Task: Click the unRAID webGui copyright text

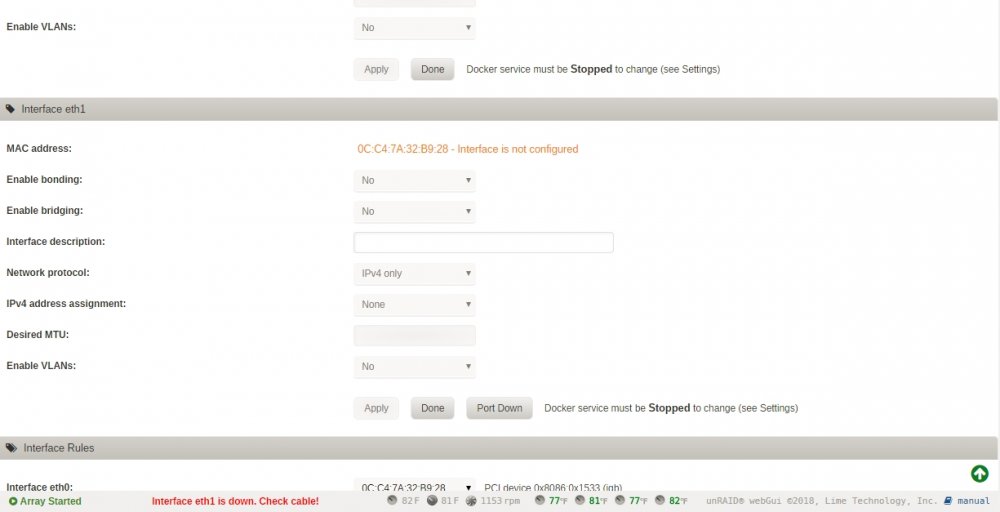Action: click(x=822, y=501)
